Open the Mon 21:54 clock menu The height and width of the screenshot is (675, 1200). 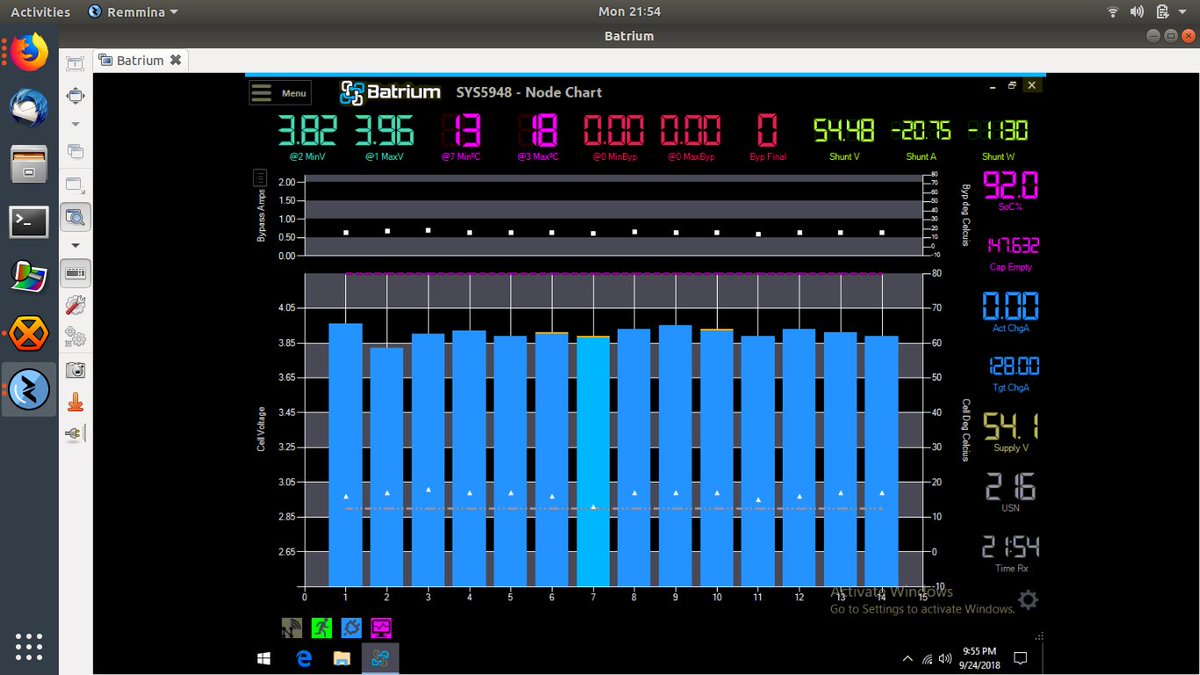629,12
